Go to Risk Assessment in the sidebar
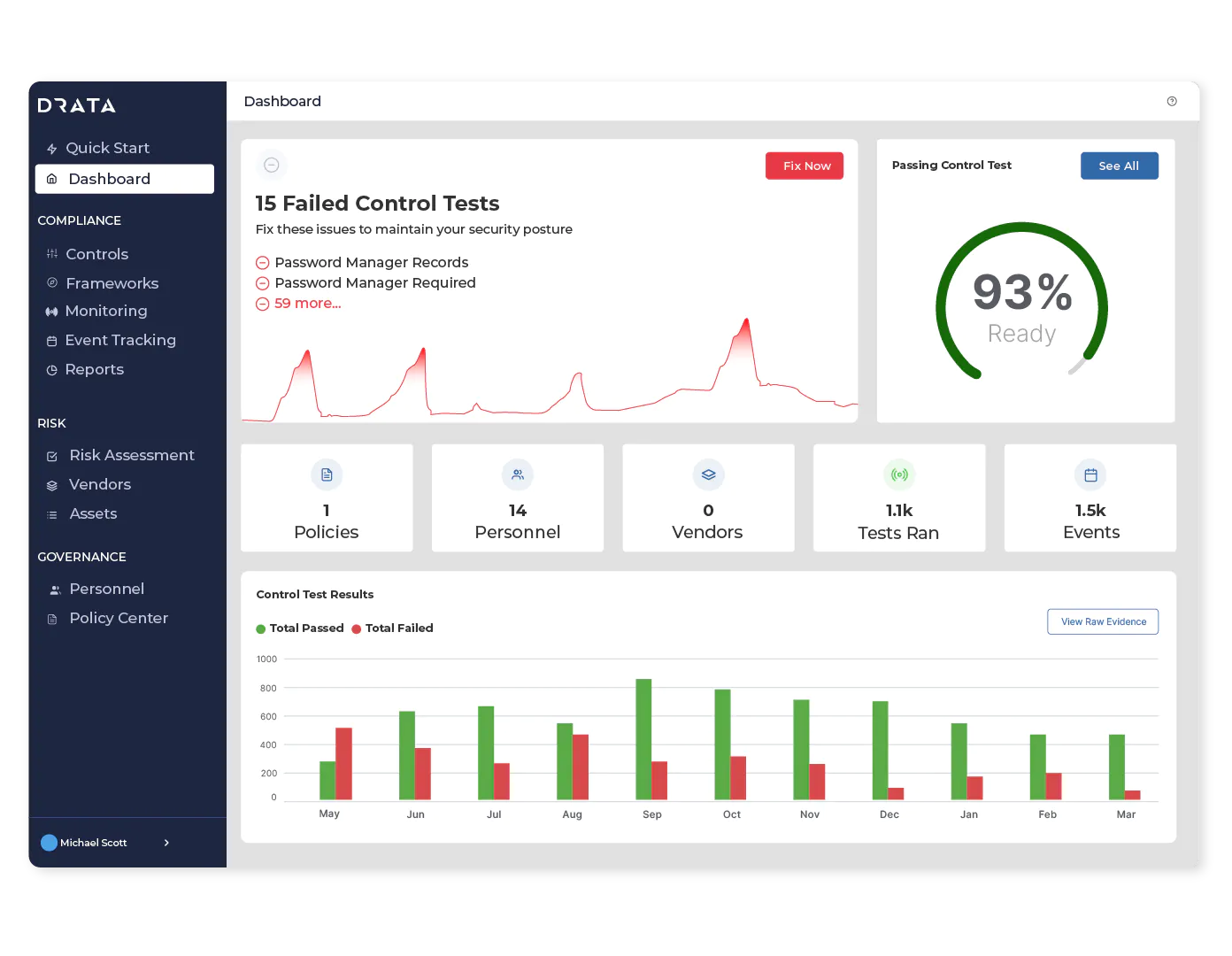 pos(131,455)
